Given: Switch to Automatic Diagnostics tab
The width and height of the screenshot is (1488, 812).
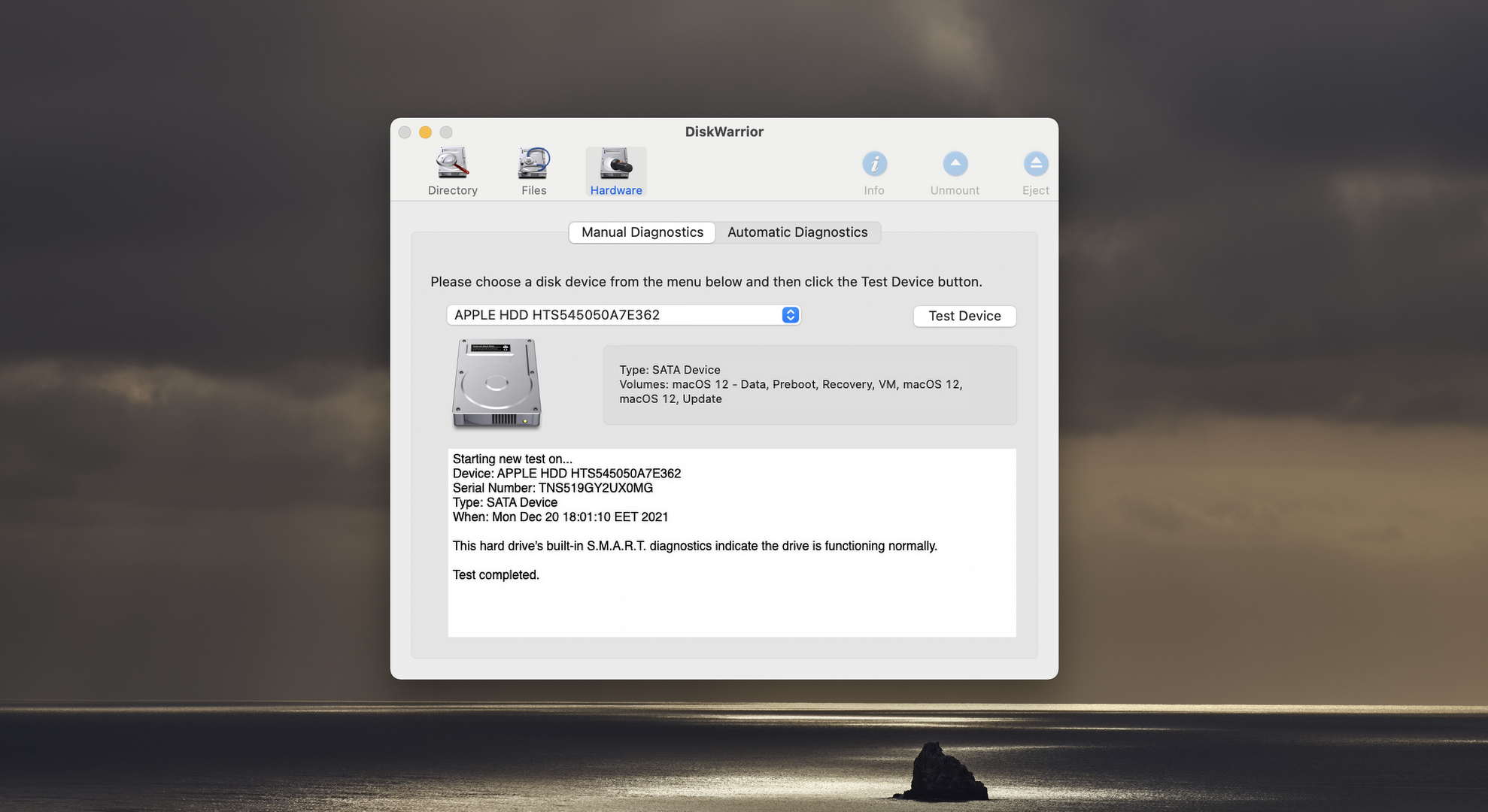Looking at the screenshot, I should (797, 232).
